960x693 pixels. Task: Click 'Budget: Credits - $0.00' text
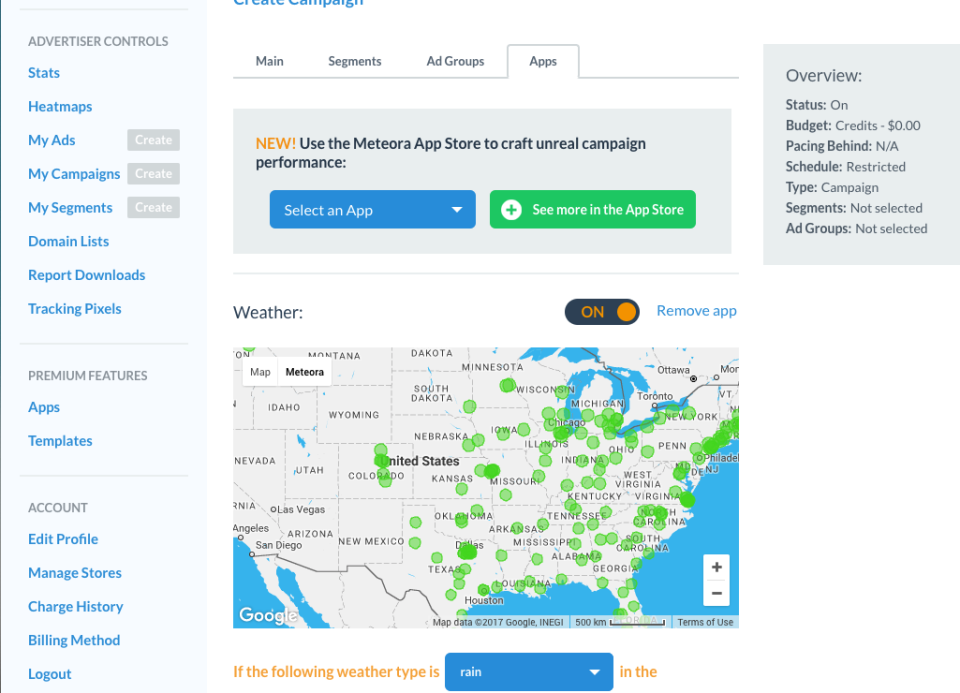click(x=853, y=125)
